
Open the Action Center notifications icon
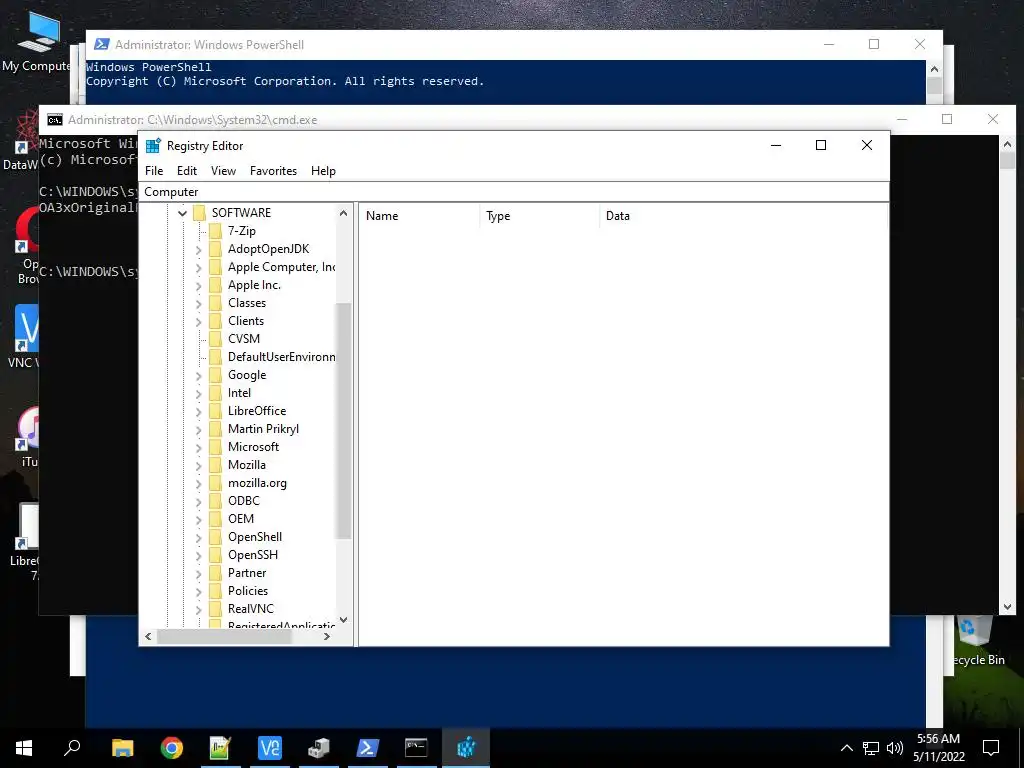(x=991, y=748)
